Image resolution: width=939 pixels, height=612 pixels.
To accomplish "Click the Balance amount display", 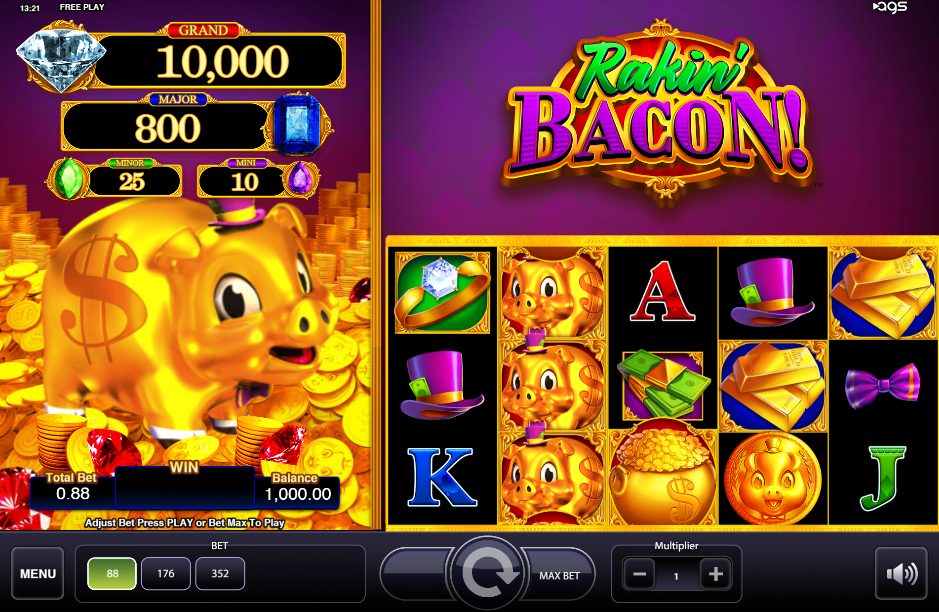I will [x=298, y=493].
